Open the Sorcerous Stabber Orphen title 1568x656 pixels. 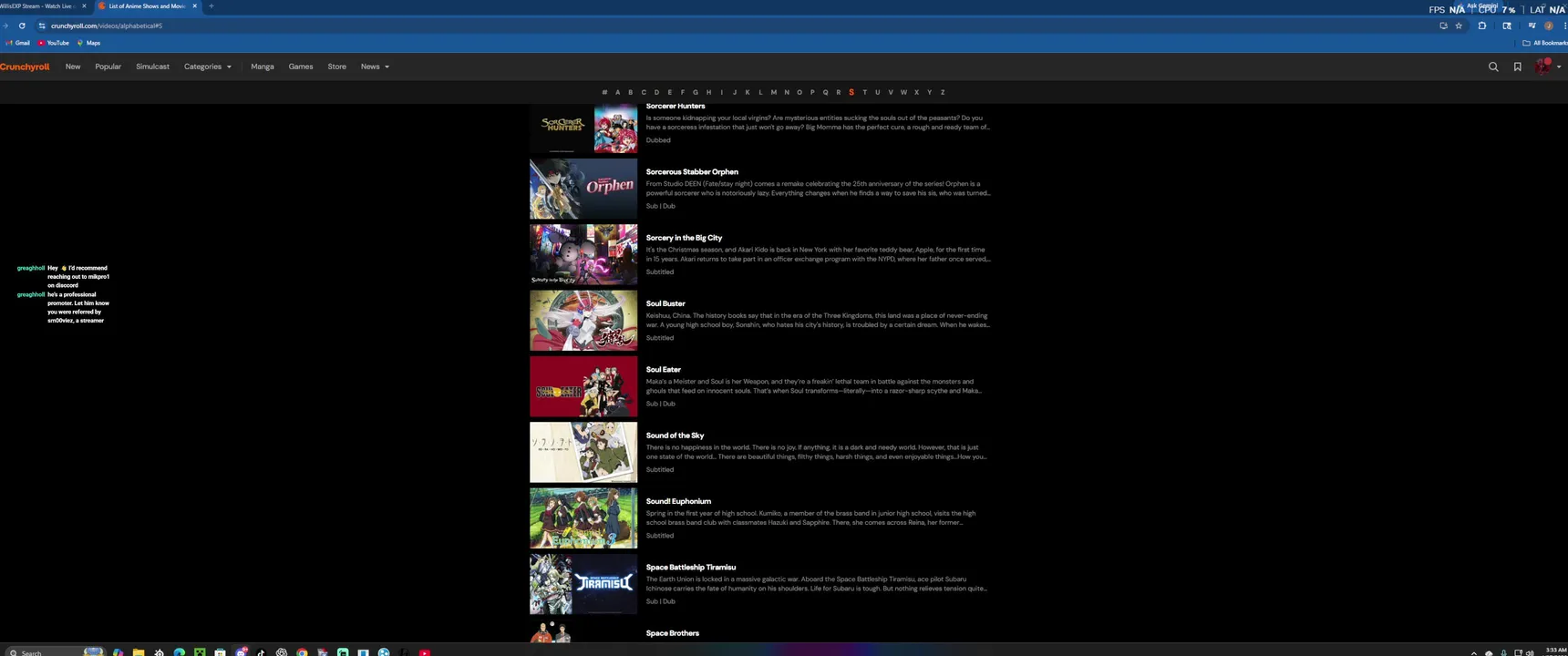692,171
